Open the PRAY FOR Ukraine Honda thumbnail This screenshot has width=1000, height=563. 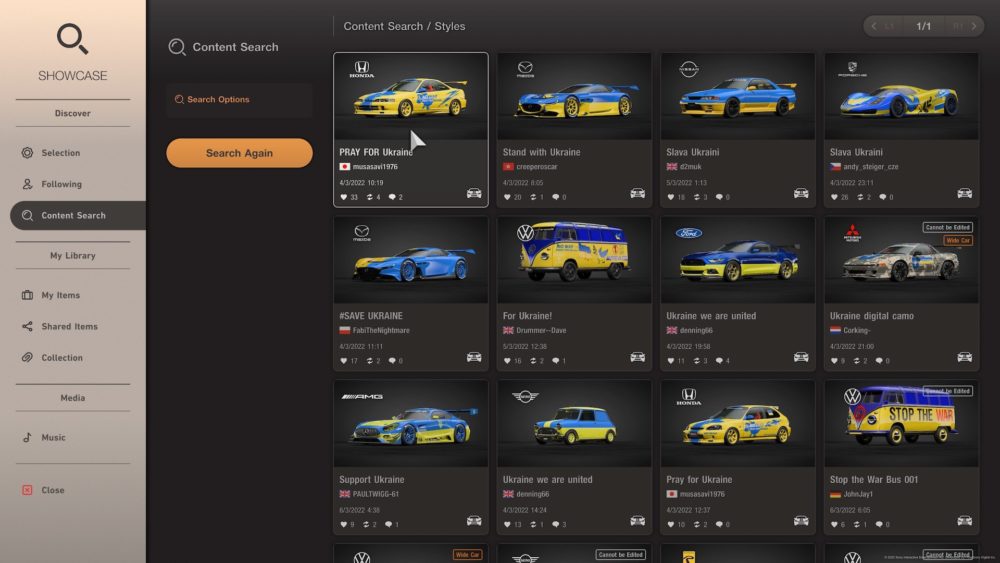[x=411, y=97]
